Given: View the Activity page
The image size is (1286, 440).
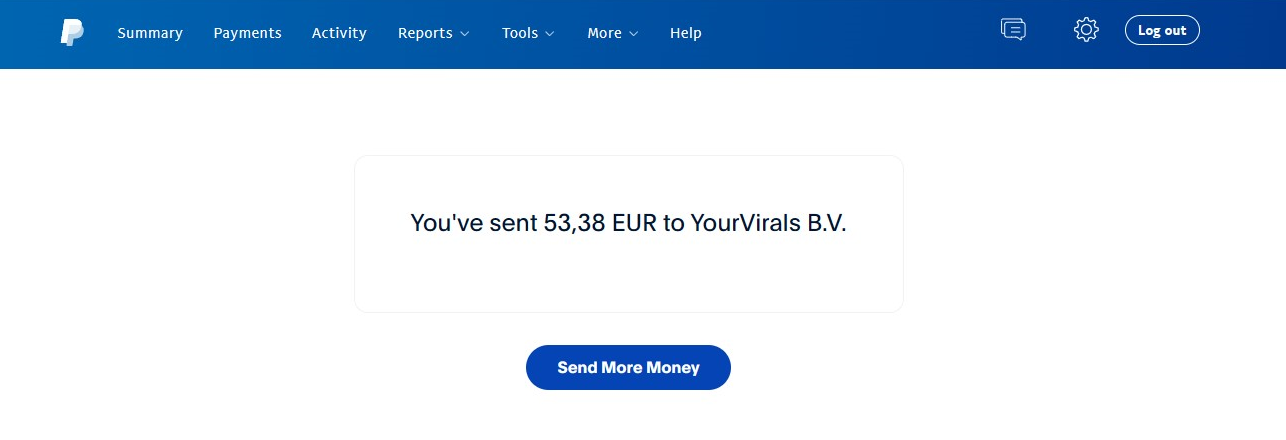Looking at the screenshot, I should (339, 33).
